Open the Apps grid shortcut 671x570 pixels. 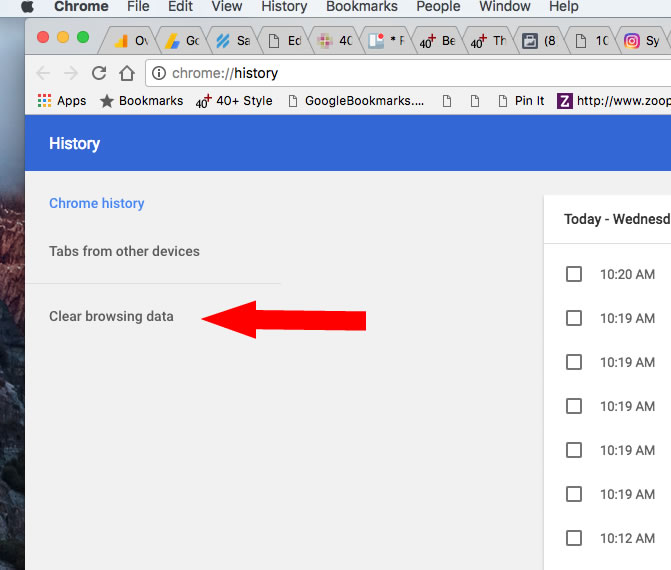point(62,101)
